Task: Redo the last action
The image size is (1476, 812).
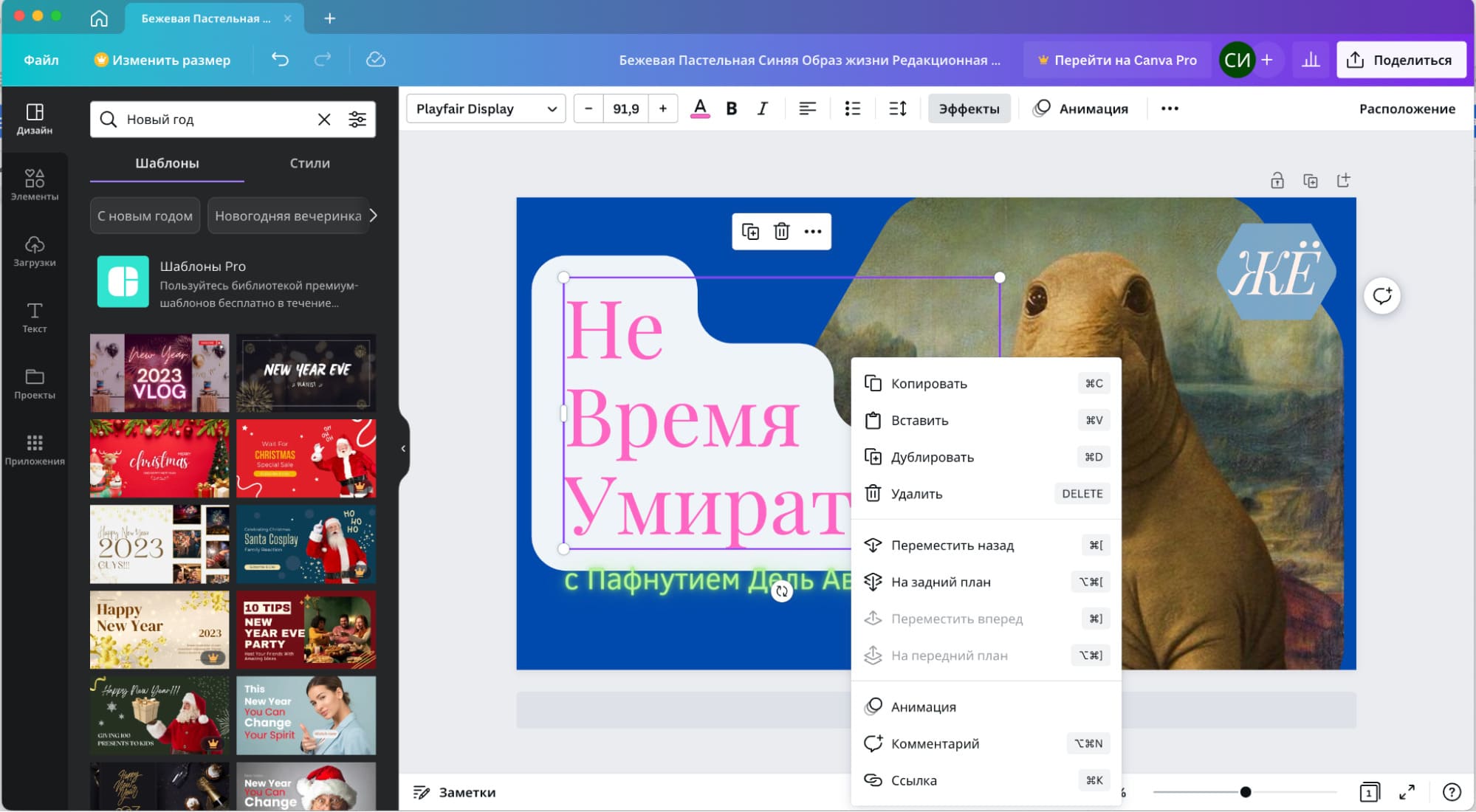Action: 323,59
